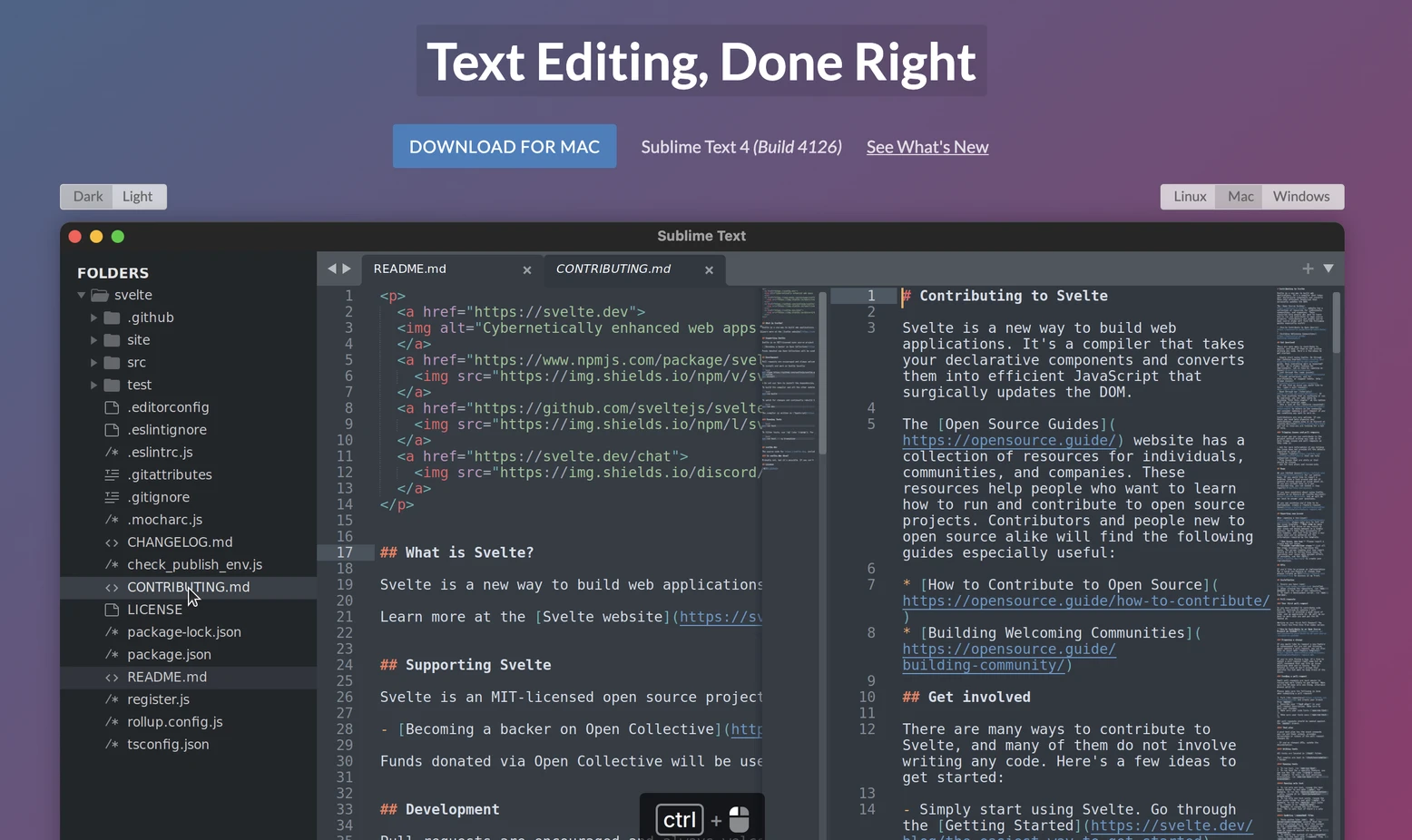Click the file icon next to .editorconfig
This screenshot has height=840, width=1412.
112,407
